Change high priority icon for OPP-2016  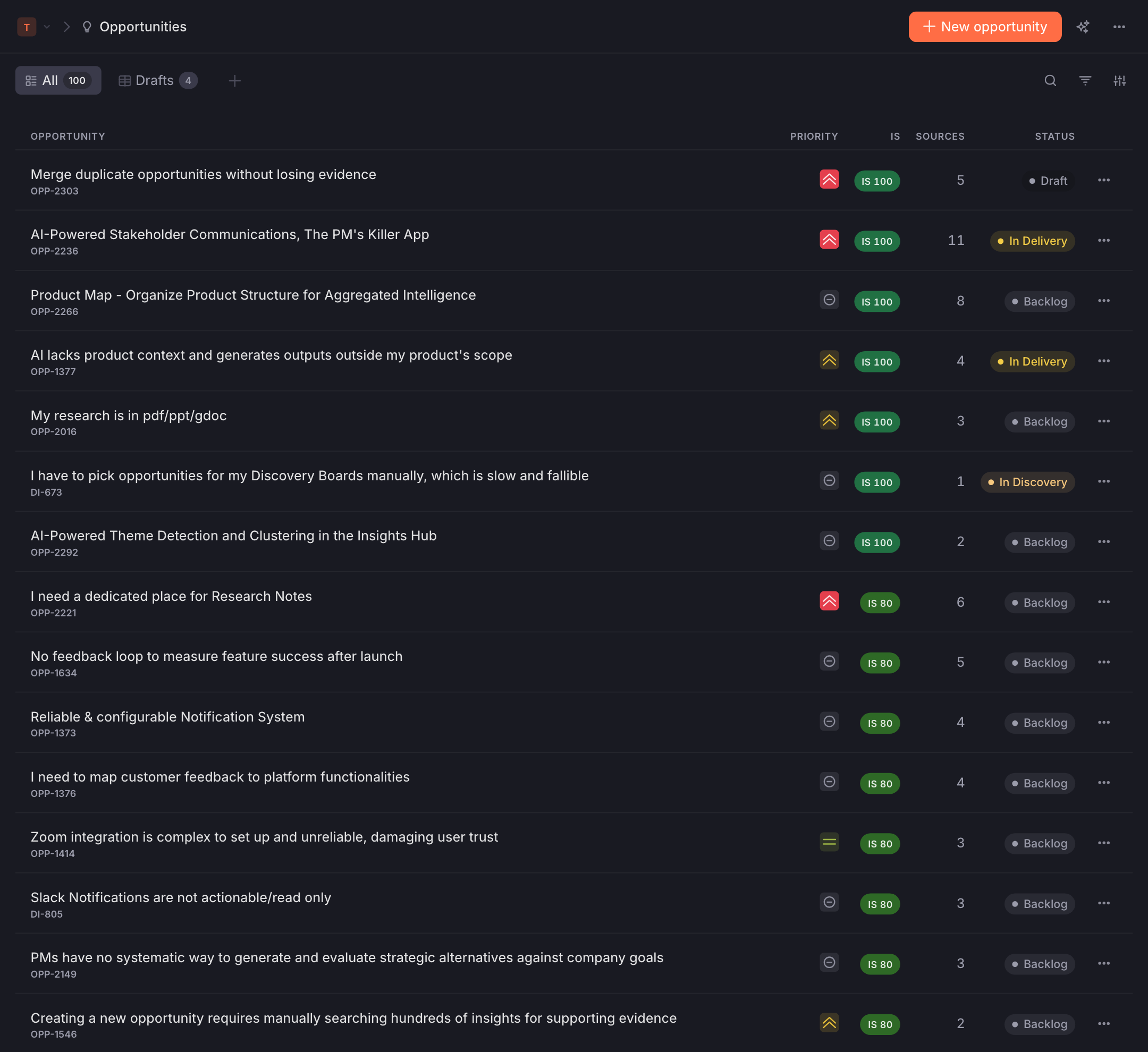[829, 421]
